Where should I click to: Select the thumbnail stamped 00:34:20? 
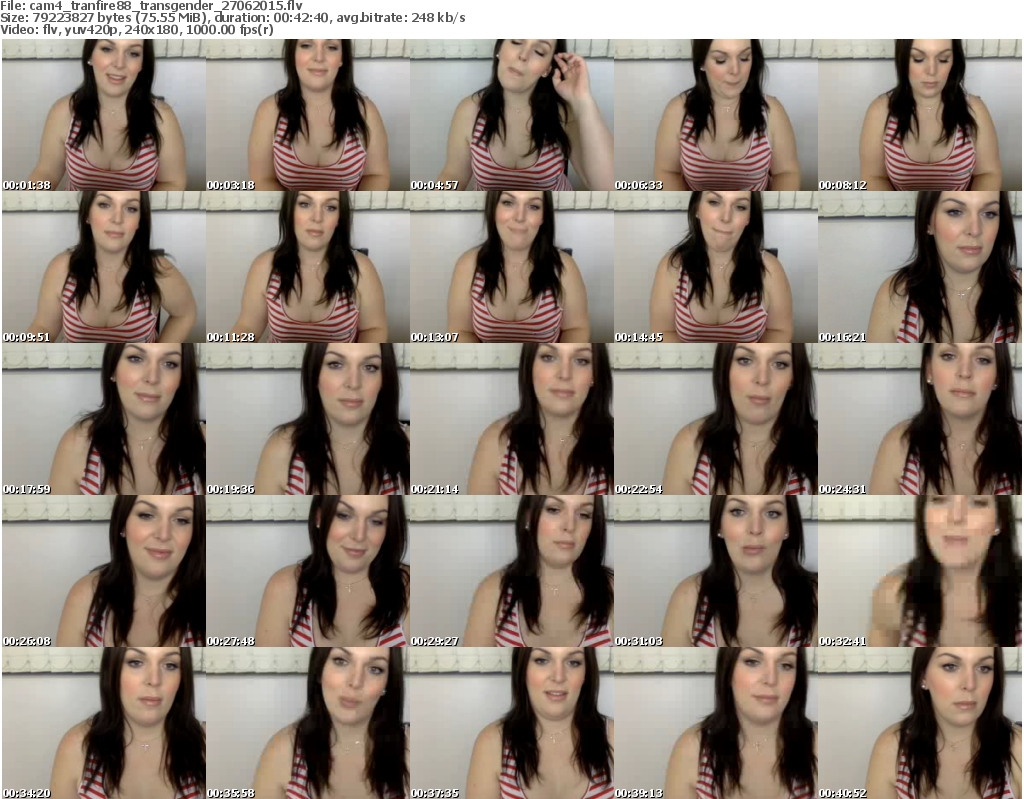[x=104, y=723]
